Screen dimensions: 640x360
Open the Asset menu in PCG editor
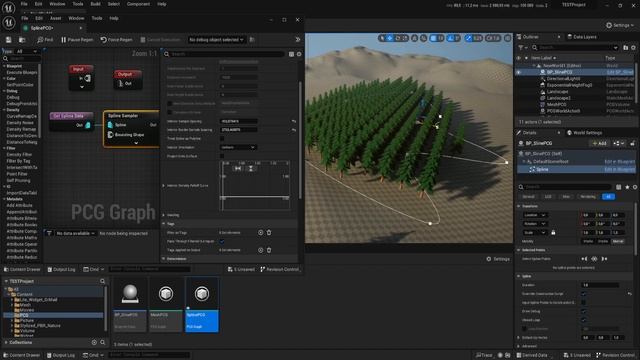pyautogui.click(x=56, y=18)
